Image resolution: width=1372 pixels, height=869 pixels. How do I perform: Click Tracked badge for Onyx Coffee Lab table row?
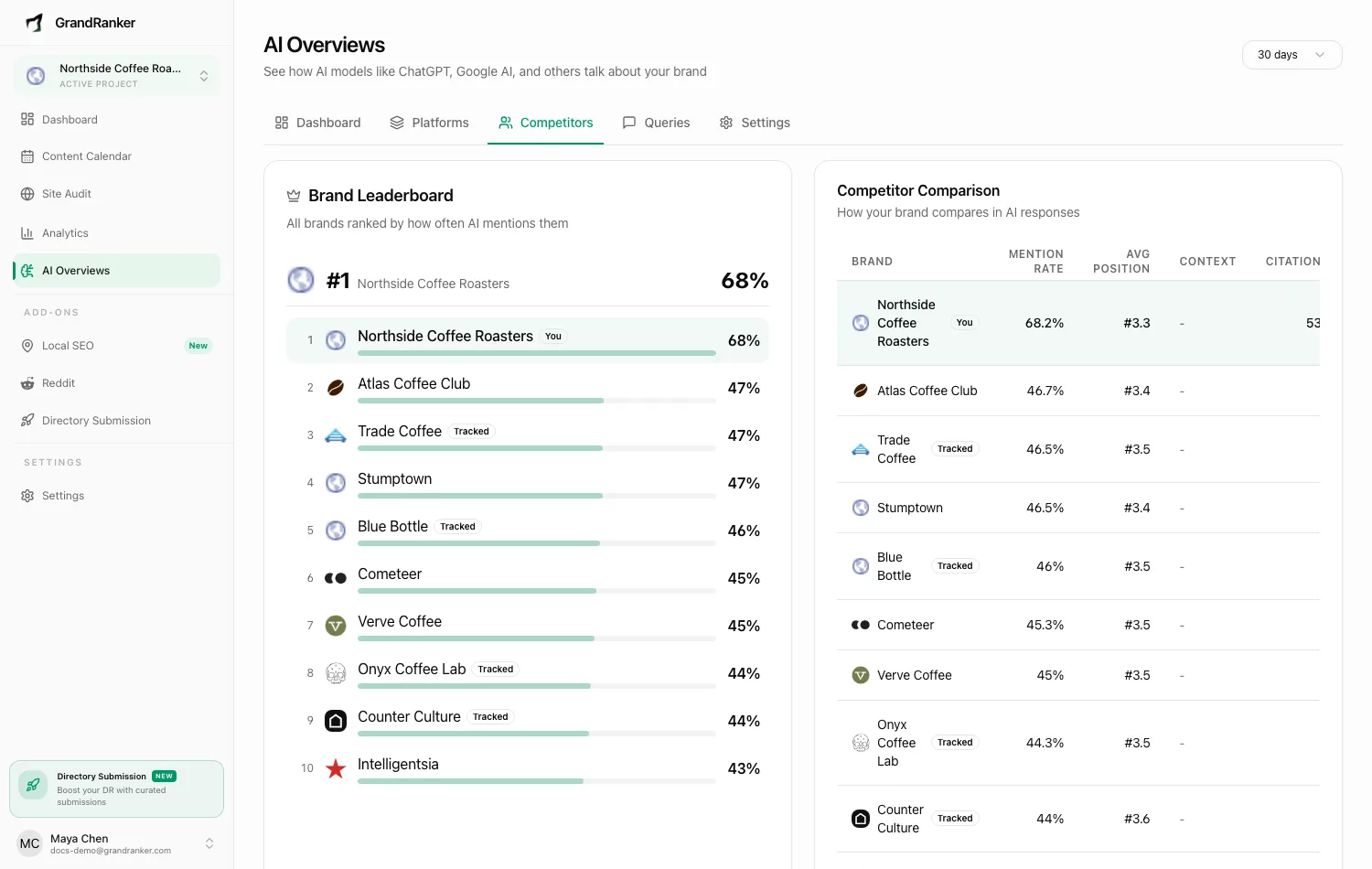point(955,743)
